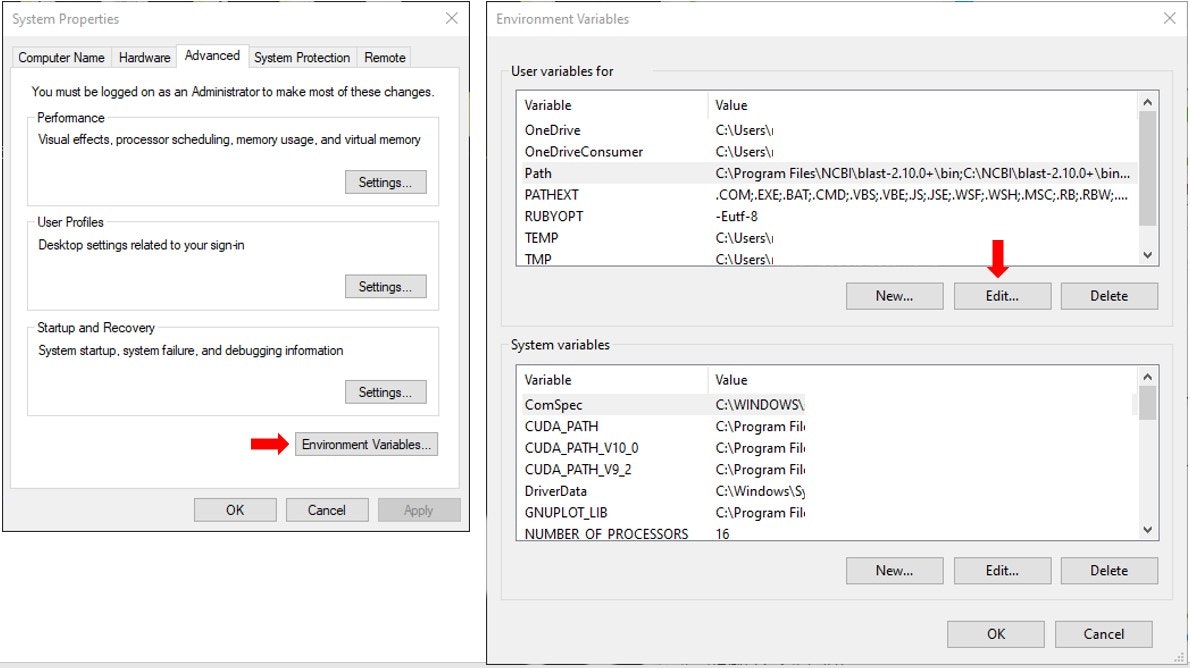Screen dimensions: 1190x668
Task: Open the System Protection tab
Action: [x=302, y=58]
